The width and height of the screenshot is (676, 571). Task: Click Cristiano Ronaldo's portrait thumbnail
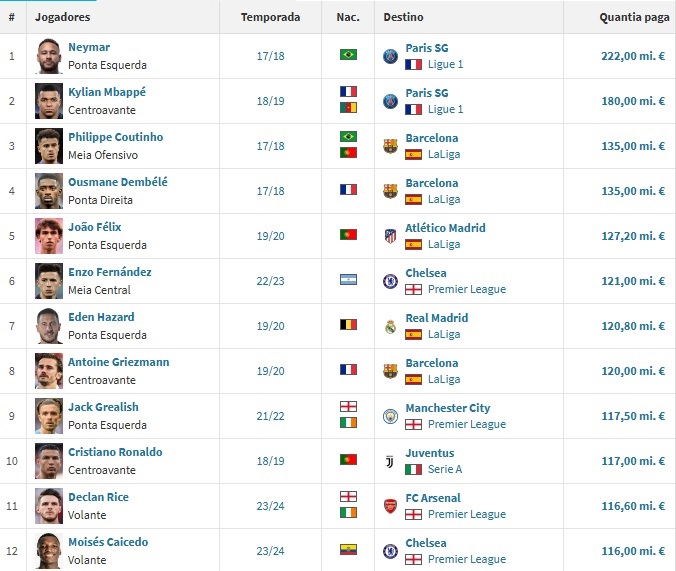[49, 461]
